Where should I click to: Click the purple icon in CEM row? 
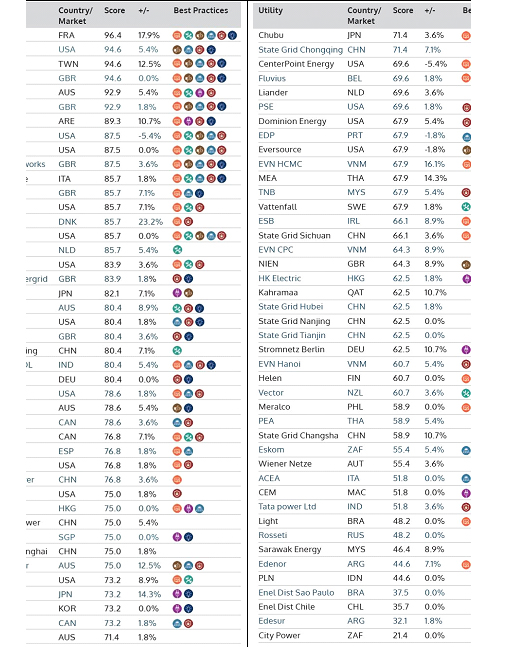[x=466, y=493]
